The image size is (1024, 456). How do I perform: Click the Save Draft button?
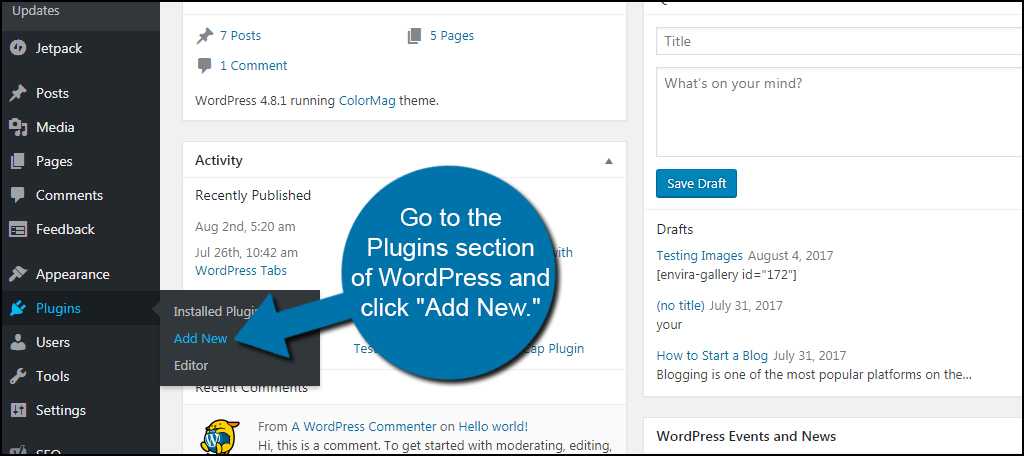coord(696,184)
